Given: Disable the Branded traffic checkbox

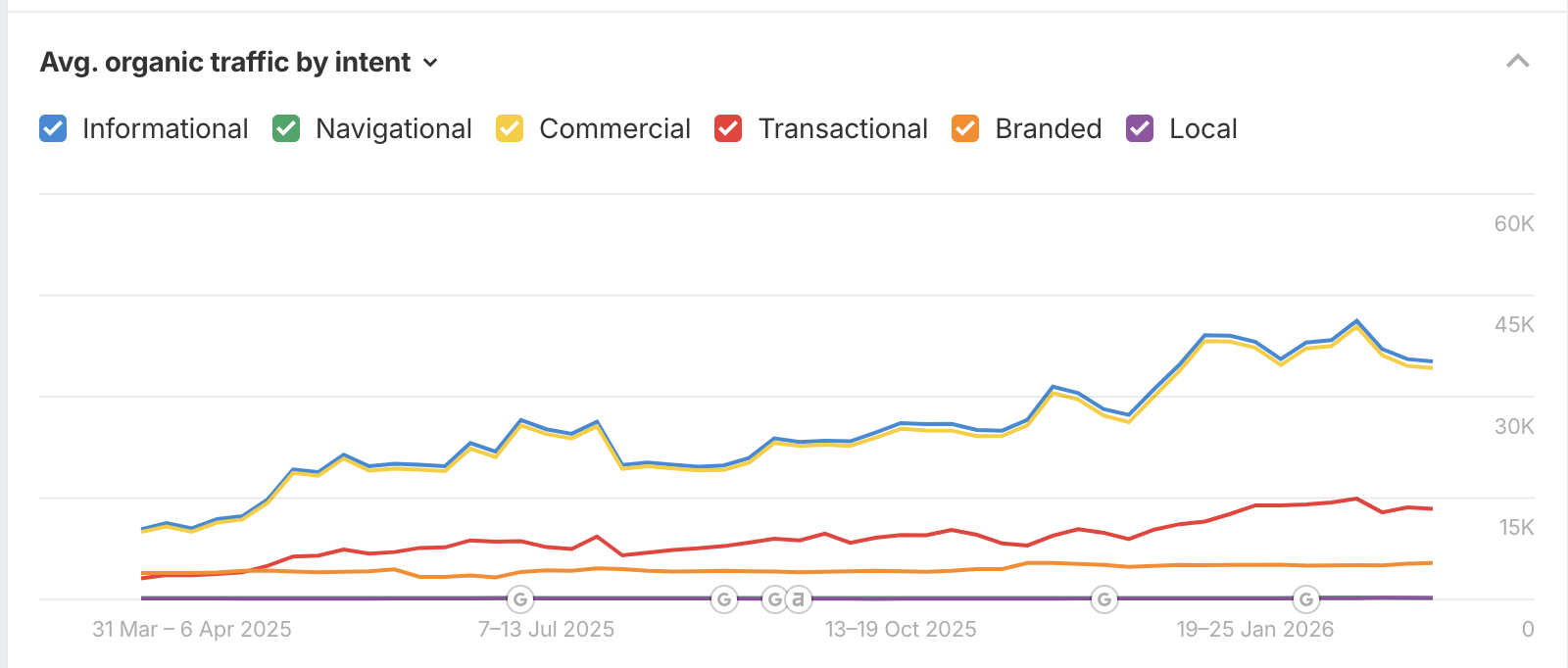Looking at the screenshot, I should point(965,128).
